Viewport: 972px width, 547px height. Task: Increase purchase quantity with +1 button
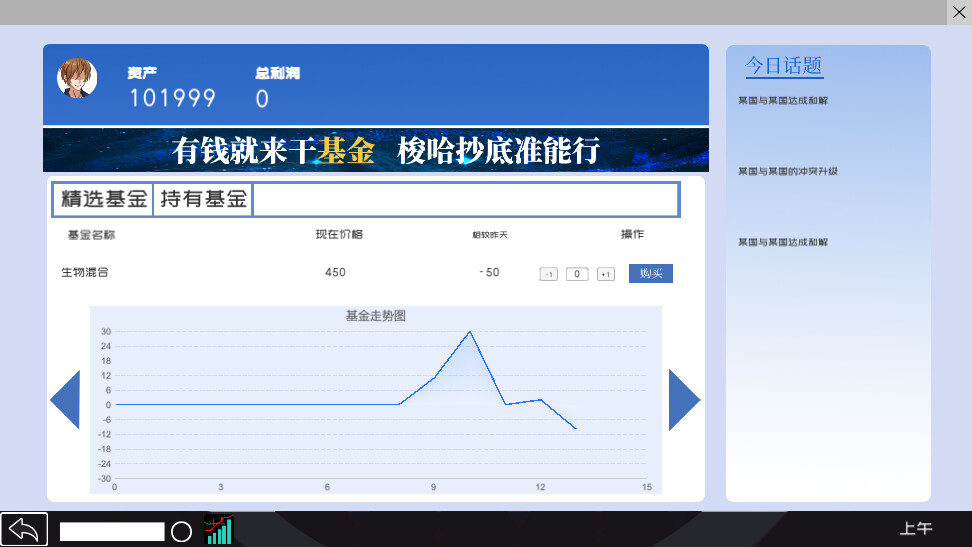click(605, 274)
